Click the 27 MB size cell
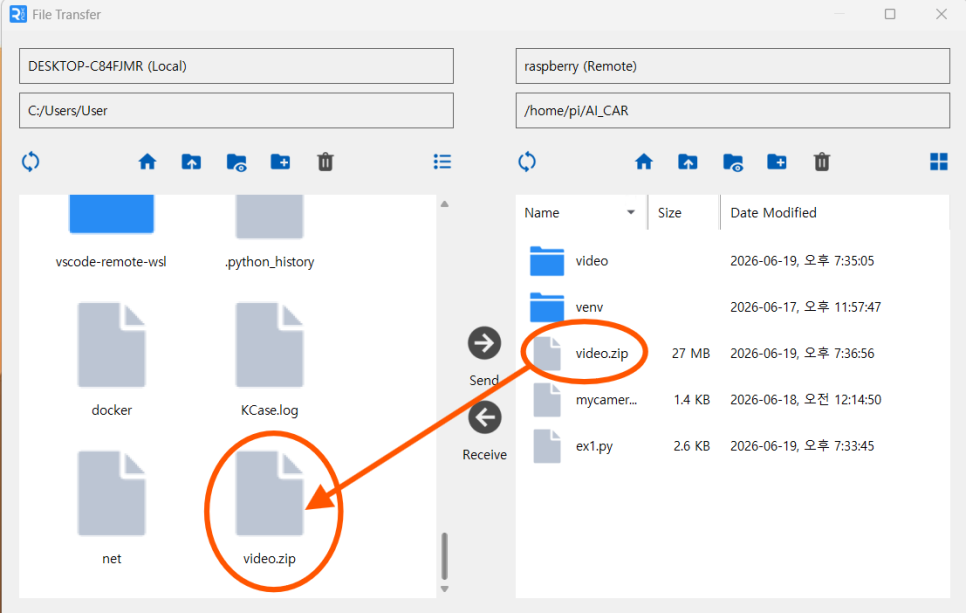The width and height of the screenshot is (966, 613). coord(691,354)
